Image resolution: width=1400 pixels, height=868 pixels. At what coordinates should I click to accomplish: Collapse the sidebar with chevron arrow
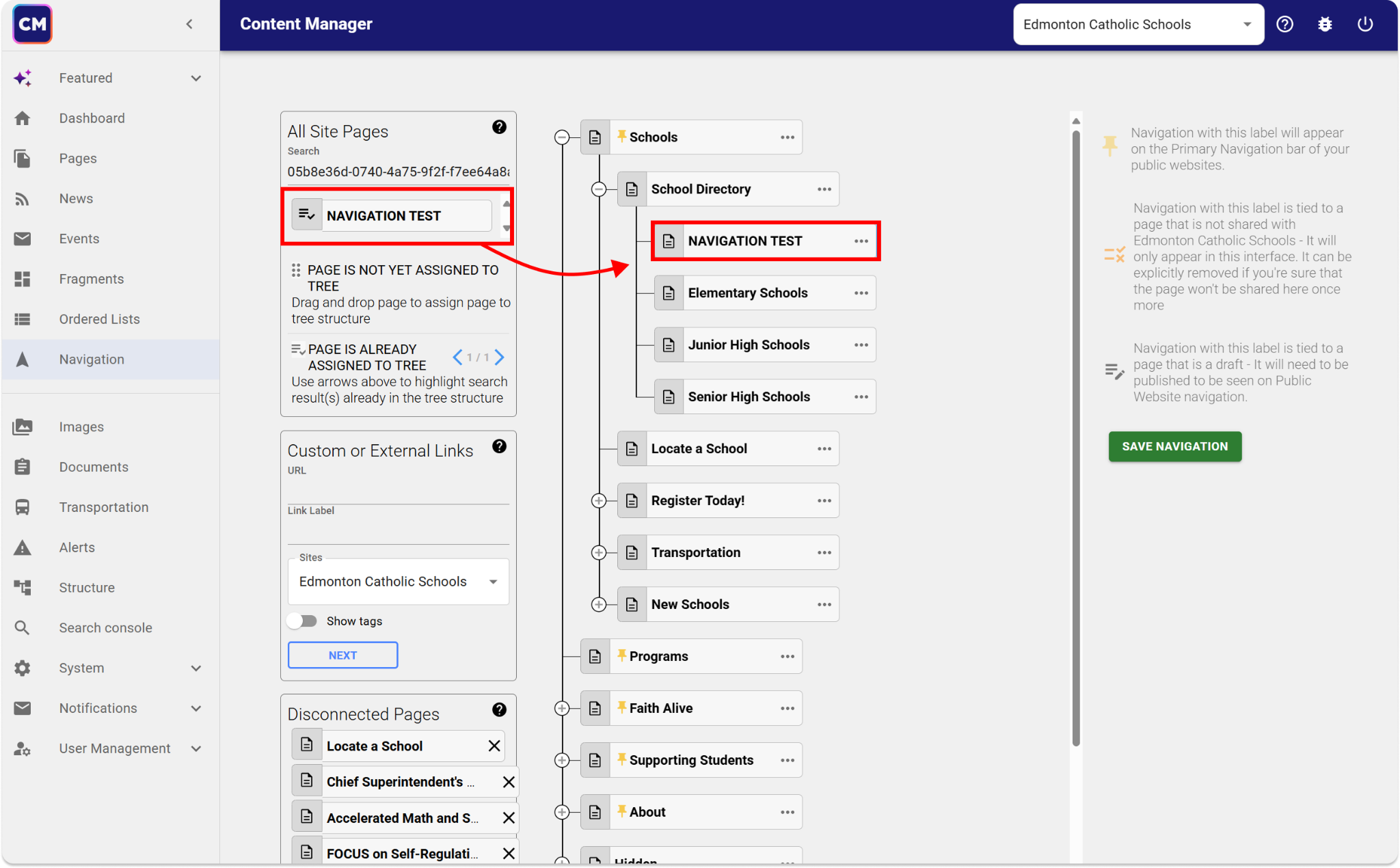pyautogui.click(x=189, y=25)
